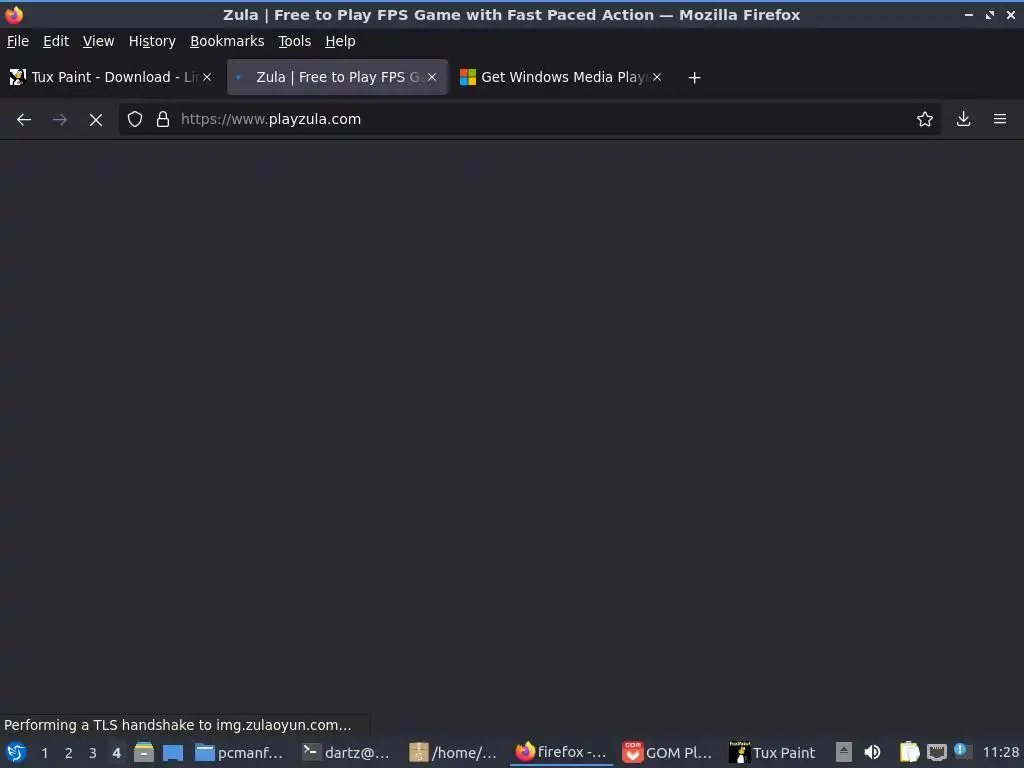Go back to the previous page

(x=24, y=120)
